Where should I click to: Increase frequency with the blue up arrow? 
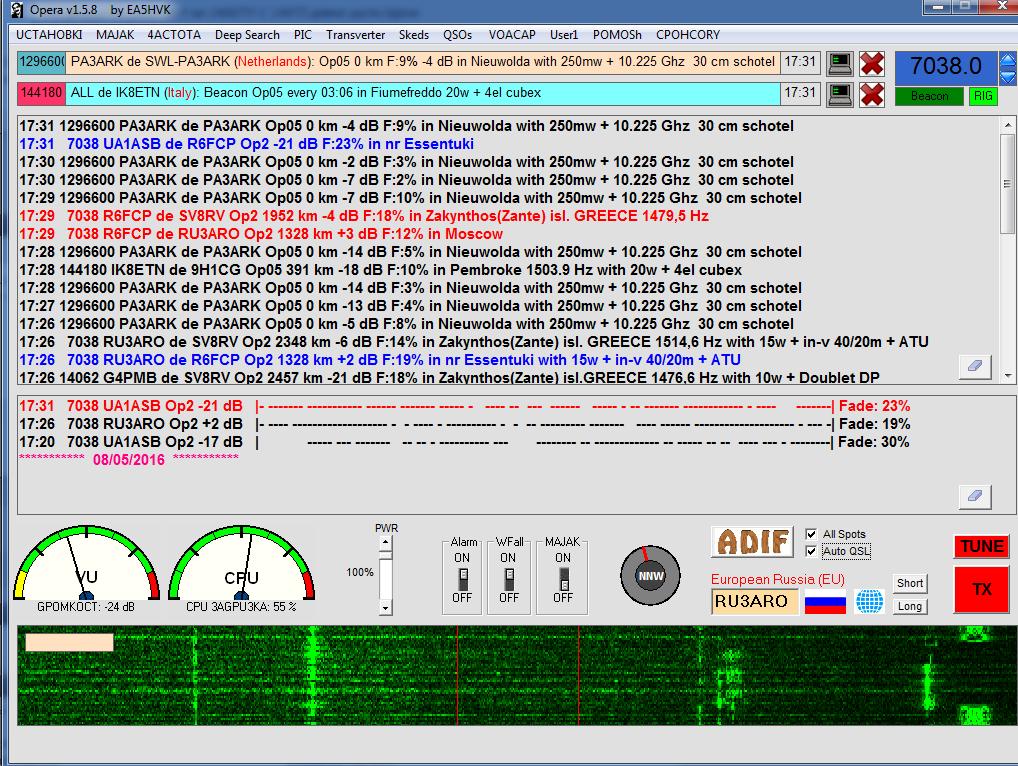click(1007, 60)
